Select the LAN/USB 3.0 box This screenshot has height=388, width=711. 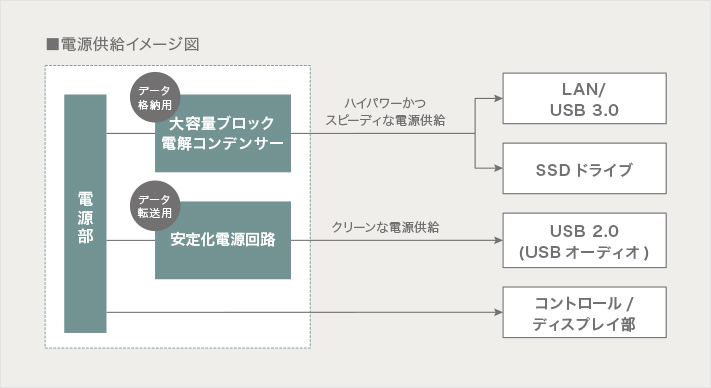(584, 98)
